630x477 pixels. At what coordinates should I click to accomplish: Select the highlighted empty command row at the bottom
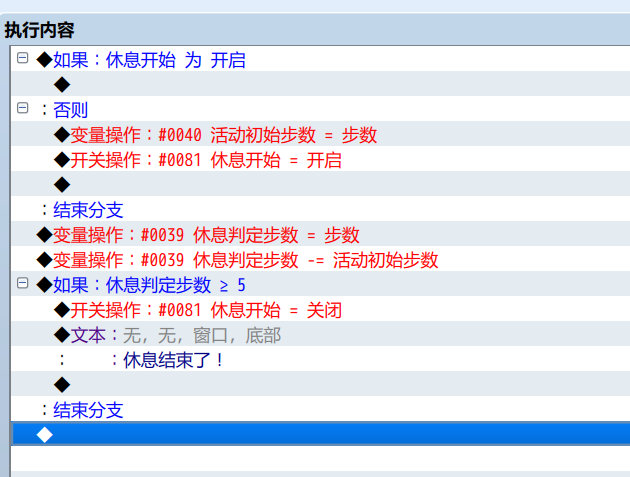(x=320, y=434)
